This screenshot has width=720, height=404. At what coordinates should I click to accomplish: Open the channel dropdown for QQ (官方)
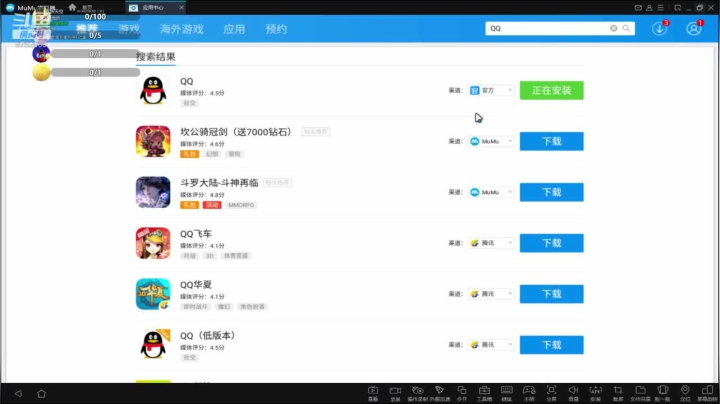coord(491,90)
